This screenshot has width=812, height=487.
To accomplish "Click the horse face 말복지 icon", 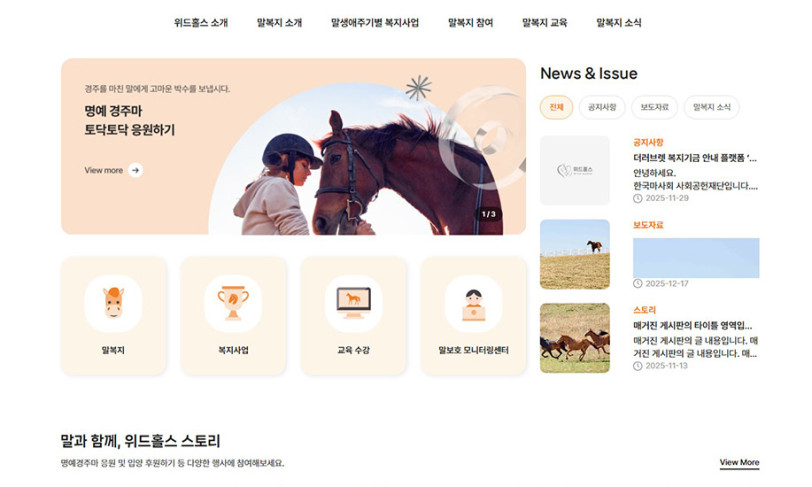I will 113,303.
